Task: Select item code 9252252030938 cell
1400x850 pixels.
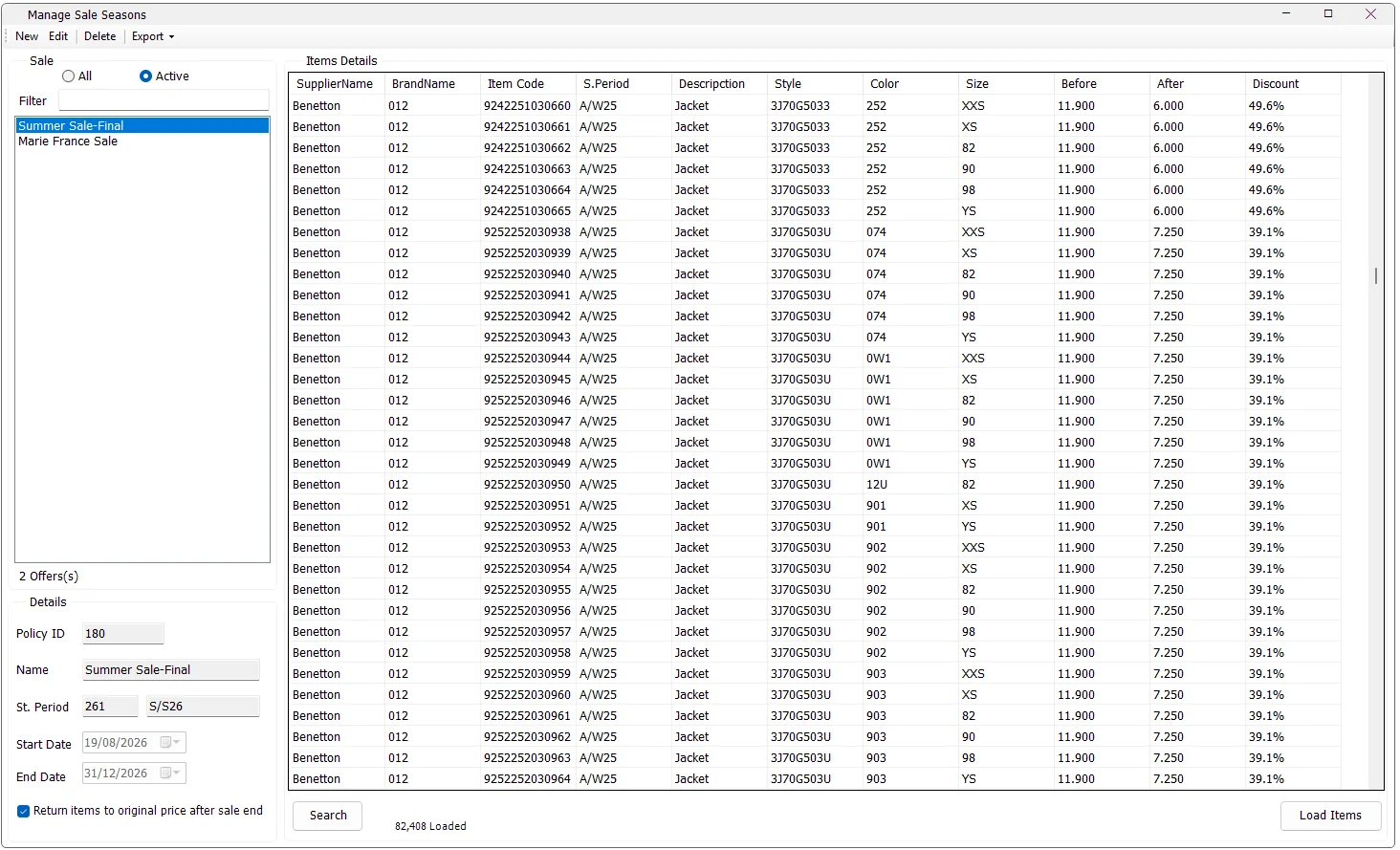Action: click(527, 232)
